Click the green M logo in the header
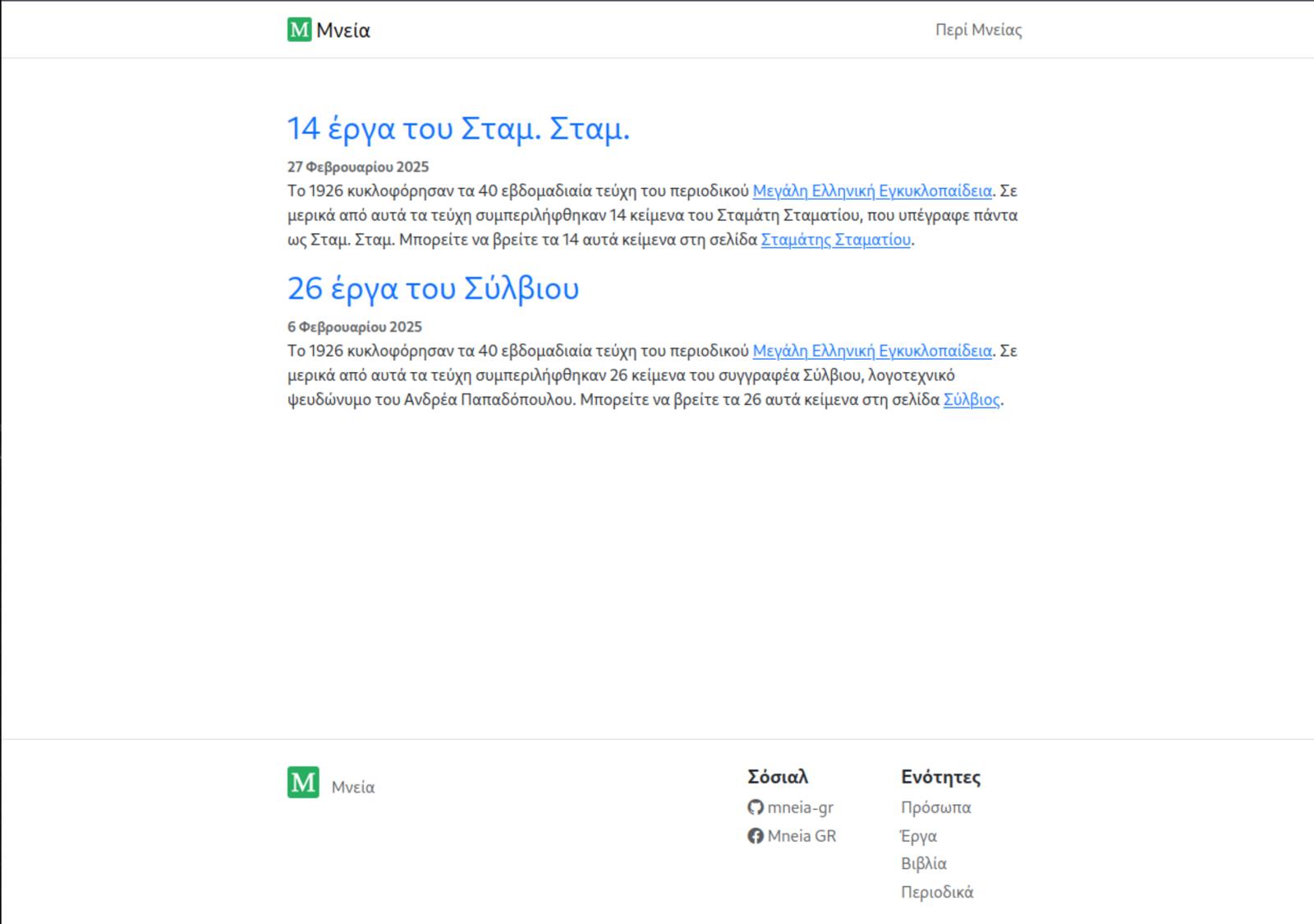1314x924 pixels. tap(298, 30)
